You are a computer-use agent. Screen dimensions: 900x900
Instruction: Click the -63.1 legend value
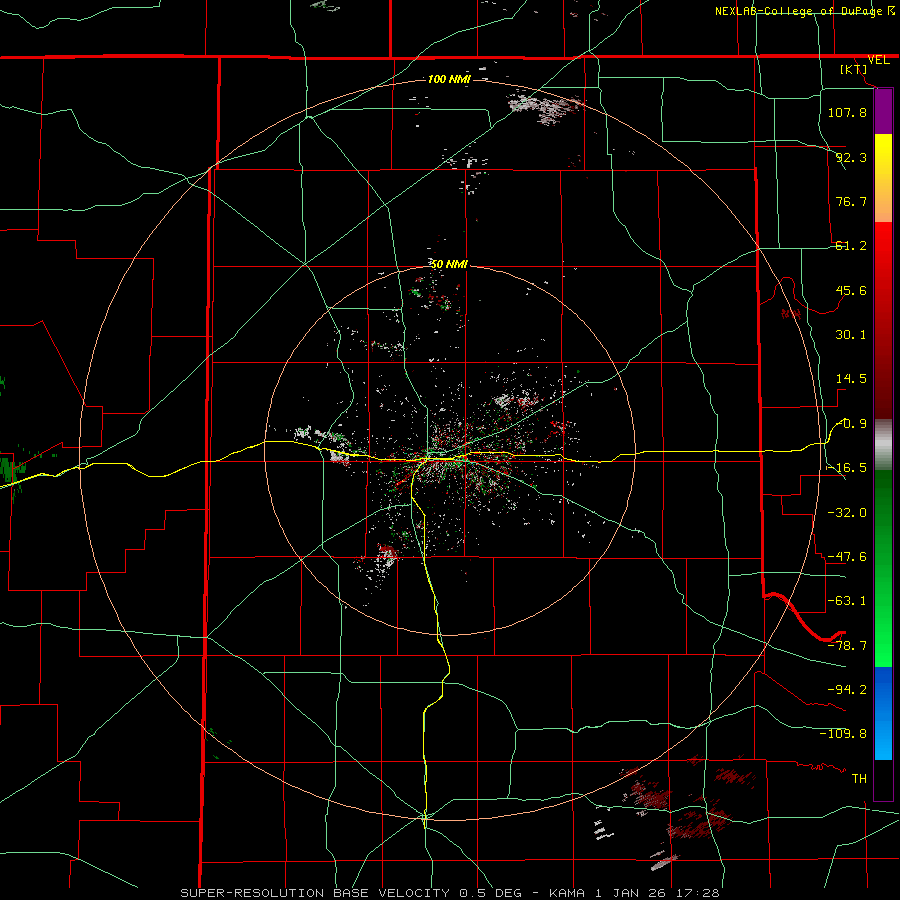(847, 601)
